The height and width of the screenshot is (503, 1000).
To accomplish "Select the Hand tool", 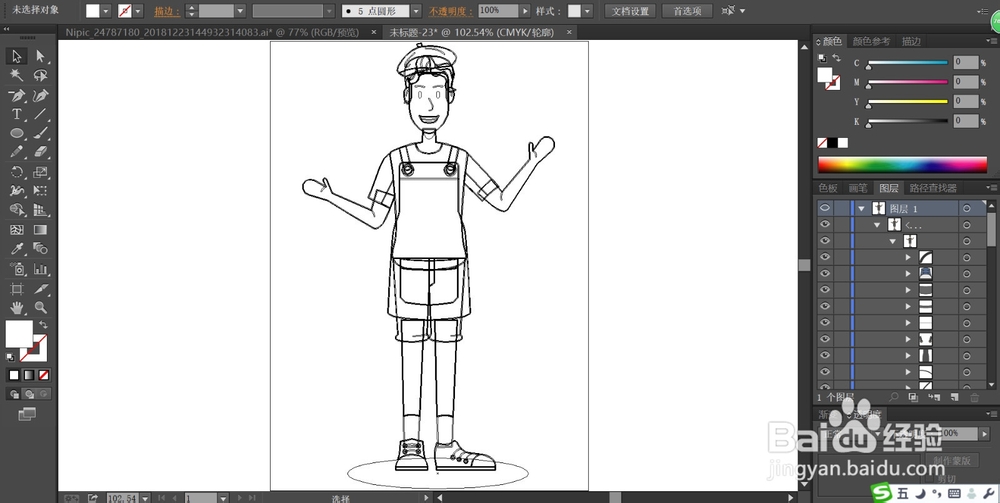I will (x=17, y=308).
